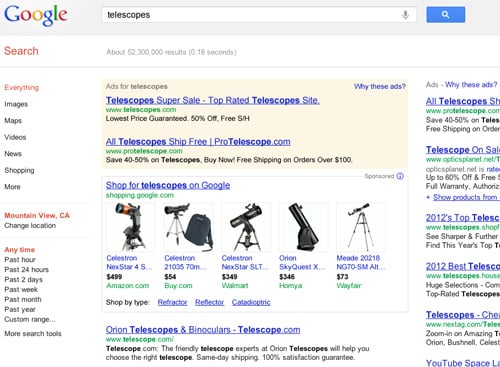Open 2012's Top Telescopes ad

click(463, 218)
